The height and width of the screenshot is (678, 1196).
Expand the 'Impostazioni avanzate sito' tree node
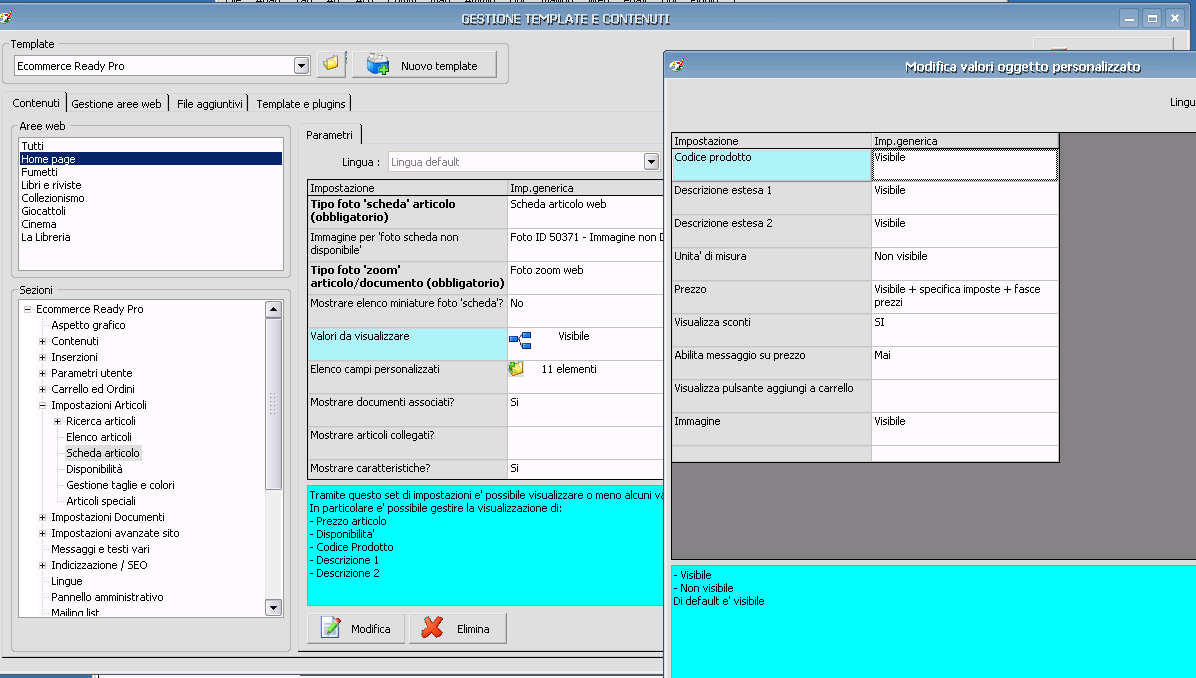(x=43, y=533)
